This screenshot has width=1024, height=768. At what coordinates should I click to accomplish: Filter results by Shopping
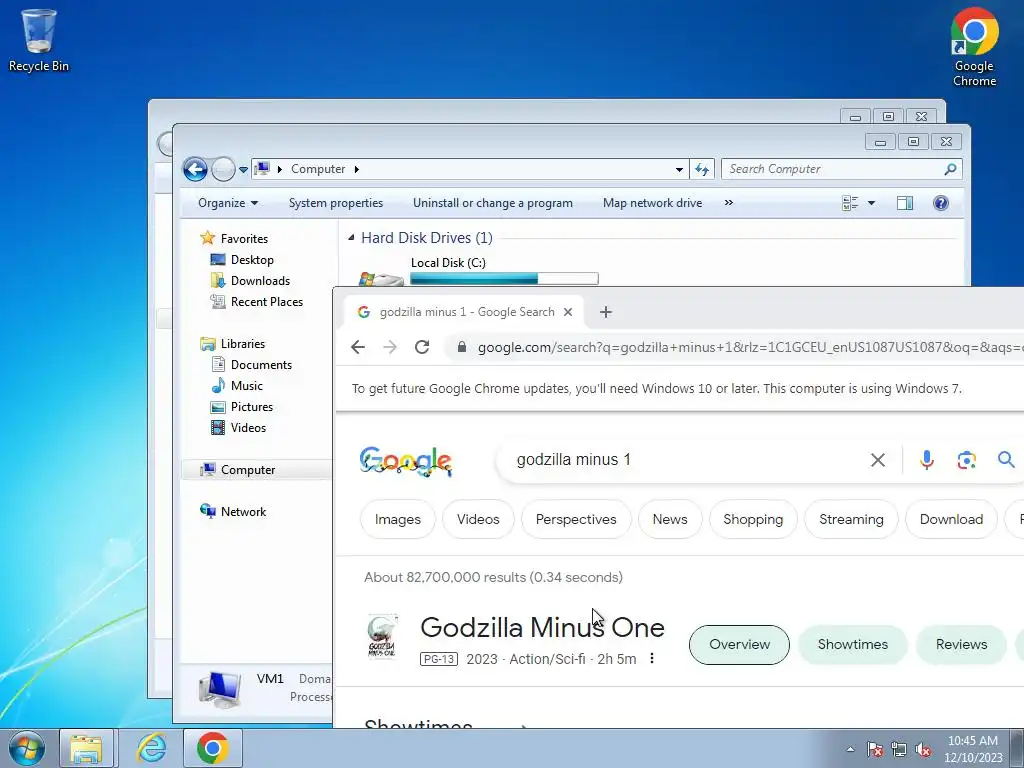coord(753,519)
